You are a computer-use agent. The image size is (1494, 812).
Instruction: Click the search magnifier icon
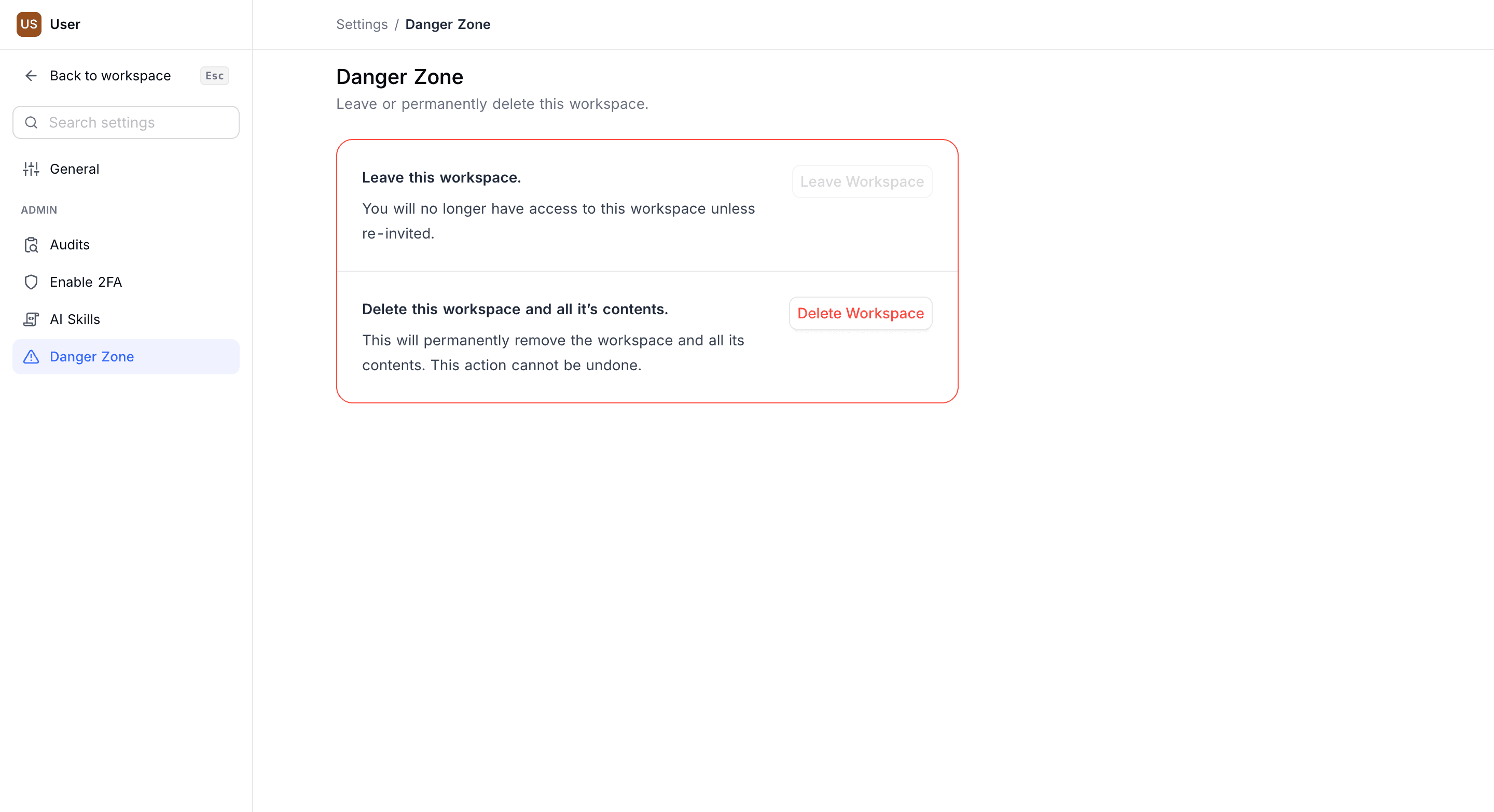click(31, 122)
